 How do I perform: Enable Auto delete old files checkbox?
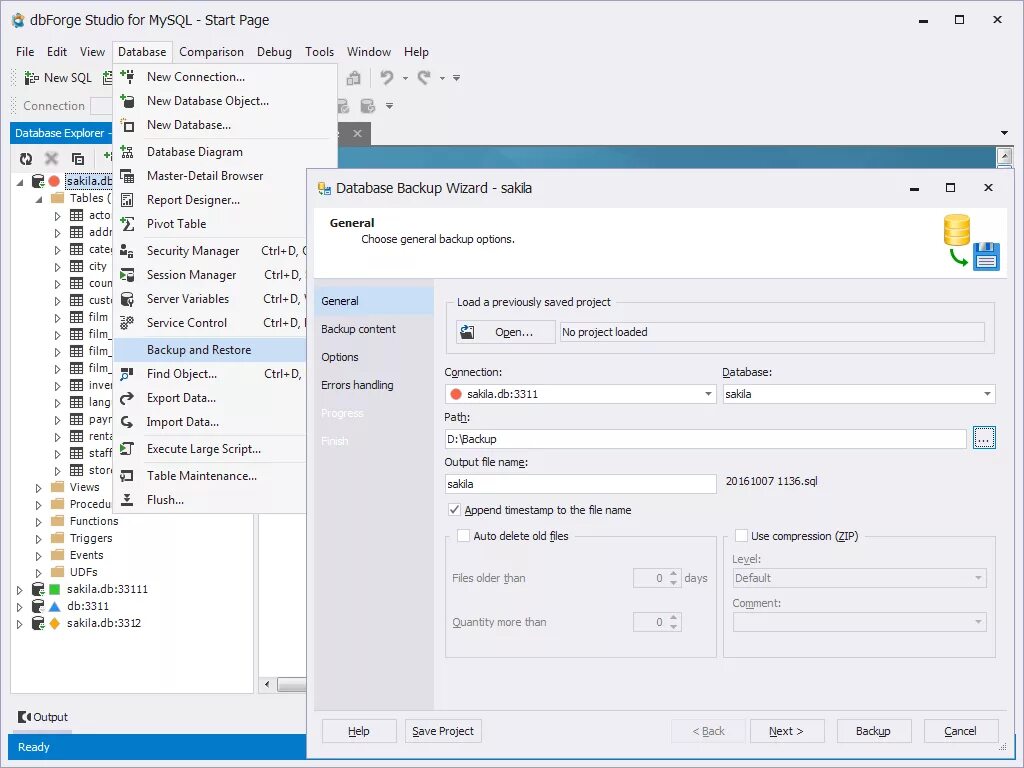tap(464, 536)
